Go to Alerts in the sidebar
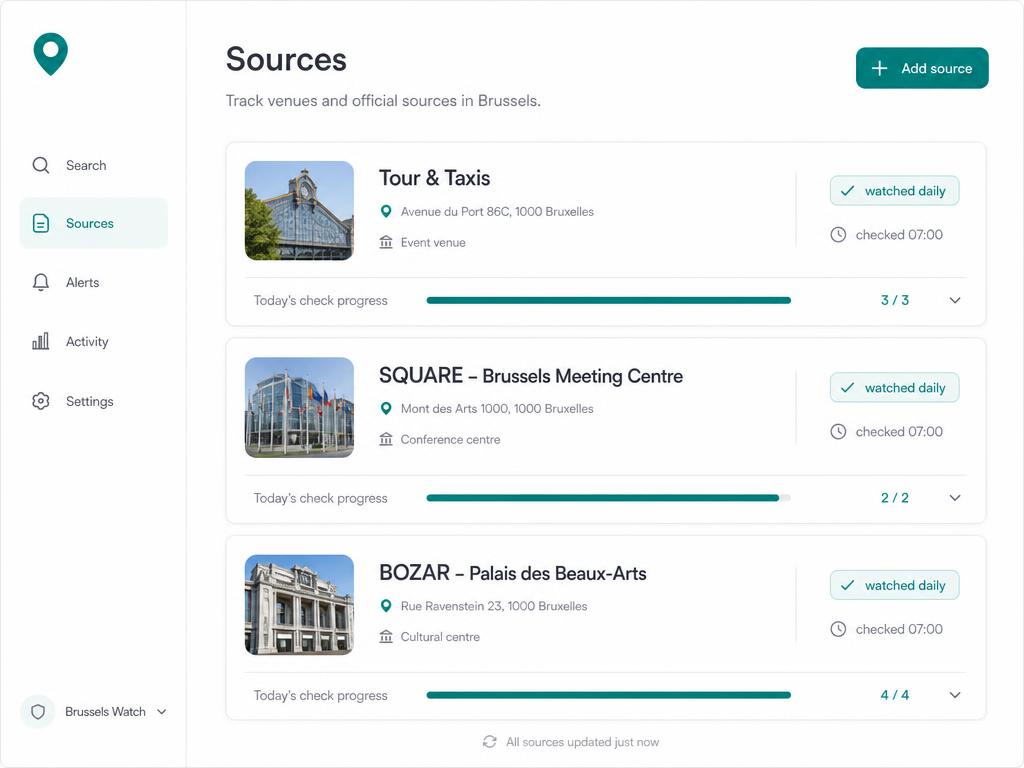This screenshot has width=1024, height=768. (x=93, y=282)
